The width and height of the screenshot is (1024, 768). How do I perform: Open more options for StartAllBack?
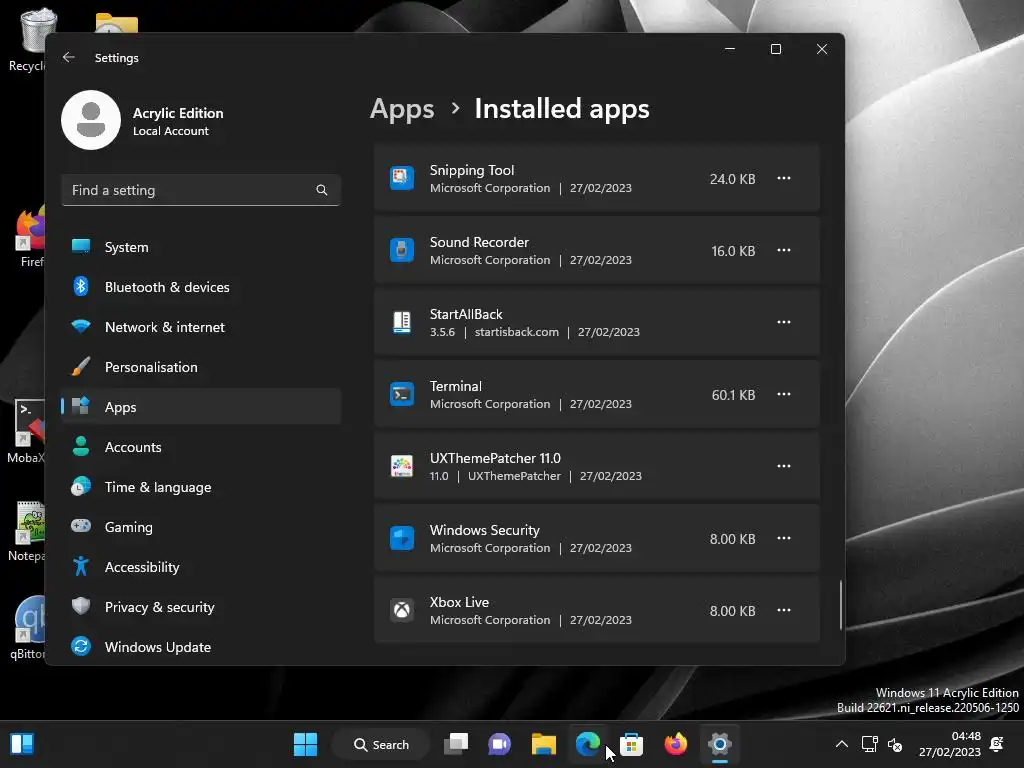click(784, 322)
